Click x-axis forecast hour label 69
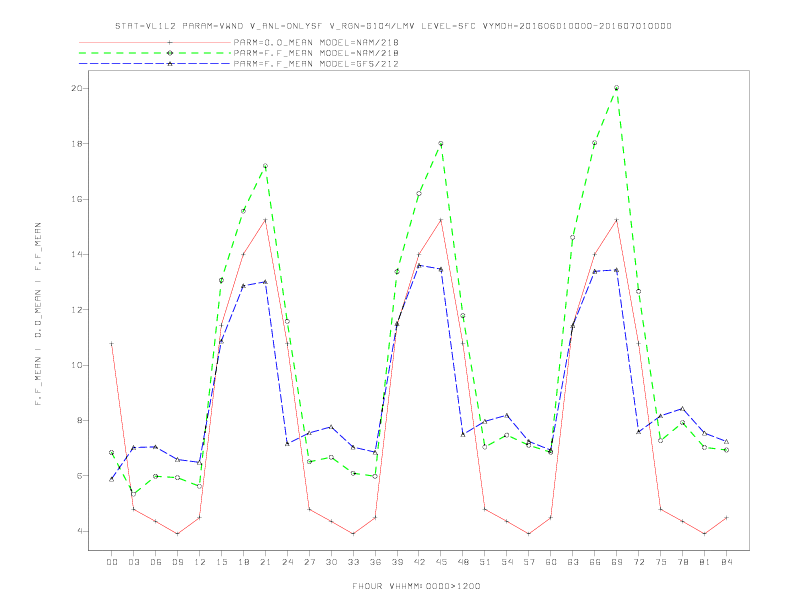The width and height of the screenshot is (792, 612). 617,562
